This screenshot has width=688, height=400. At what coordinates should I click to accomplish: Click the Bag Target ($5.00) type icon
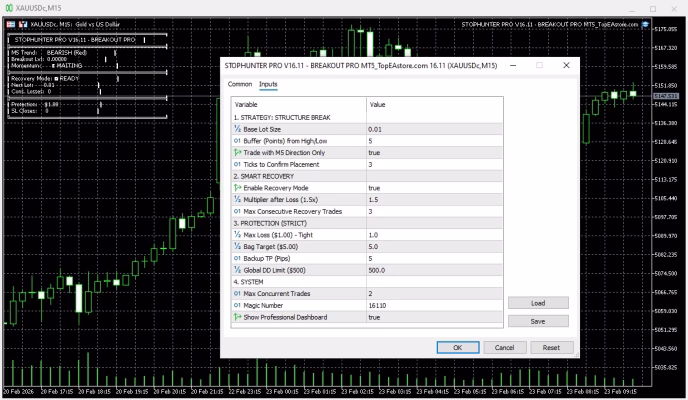pos(237,246)
